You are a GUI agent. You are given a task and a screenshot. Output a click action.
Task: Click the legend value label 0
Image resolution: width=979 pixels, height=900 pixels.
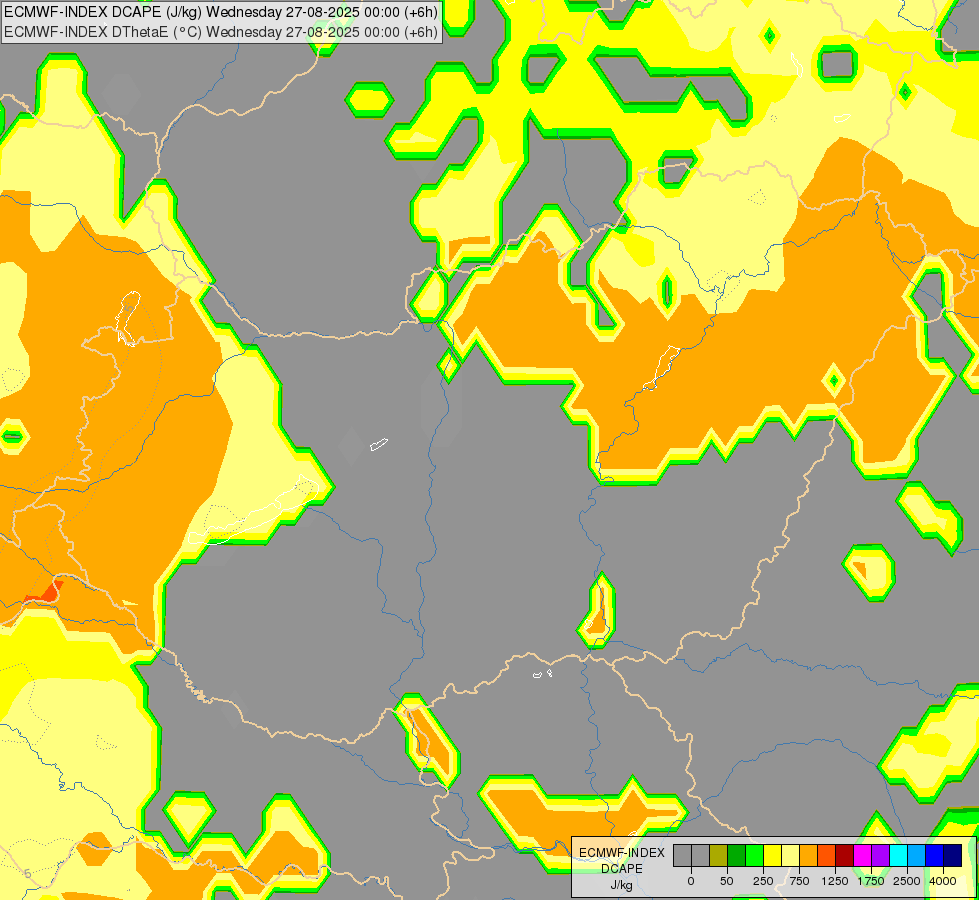point(691,881)
